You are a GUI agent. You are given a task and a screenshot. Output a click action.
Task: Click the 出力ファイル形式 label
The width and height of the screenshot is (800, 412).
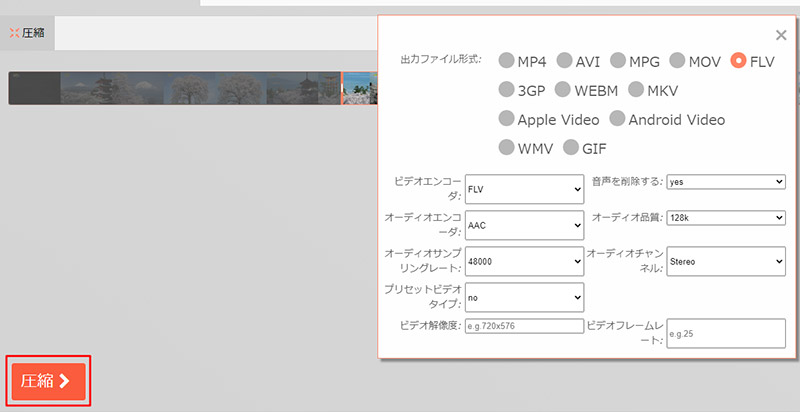[441, 59]
